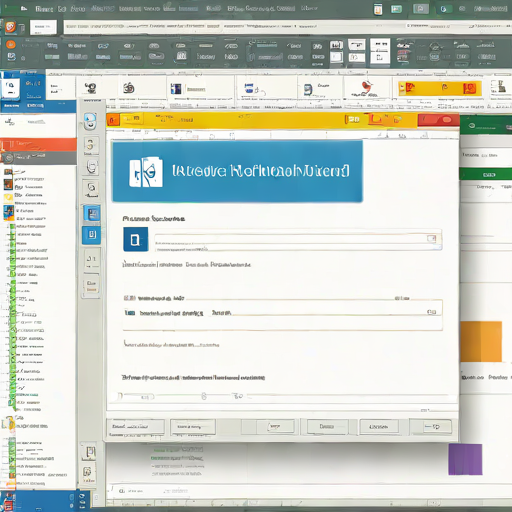
Task: Click the orange round icon under the title bar
Action: [11, 27]
